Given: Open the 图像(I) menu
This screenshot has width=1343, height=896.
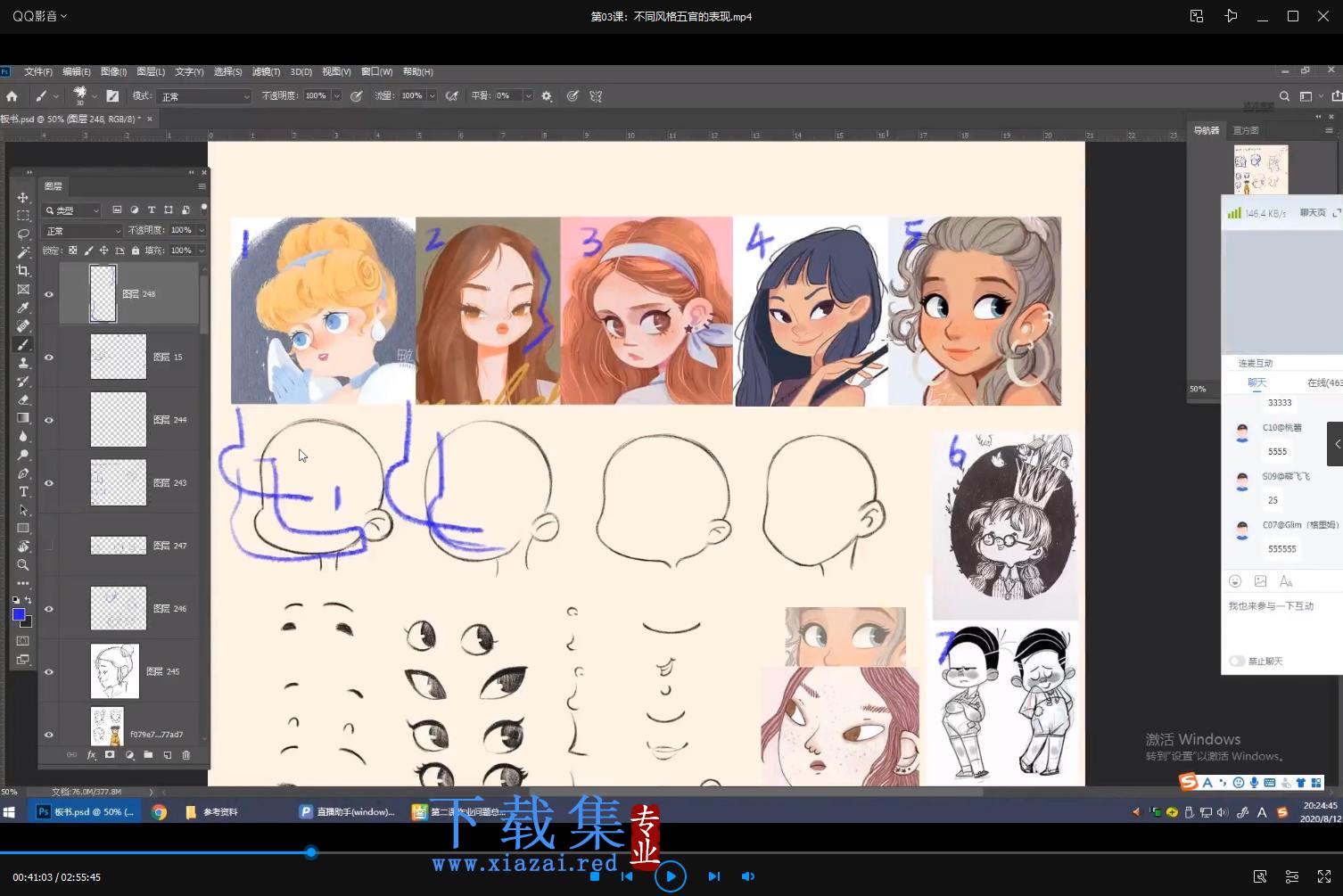Looking at the screenshot, I should (x=113, y=72).
